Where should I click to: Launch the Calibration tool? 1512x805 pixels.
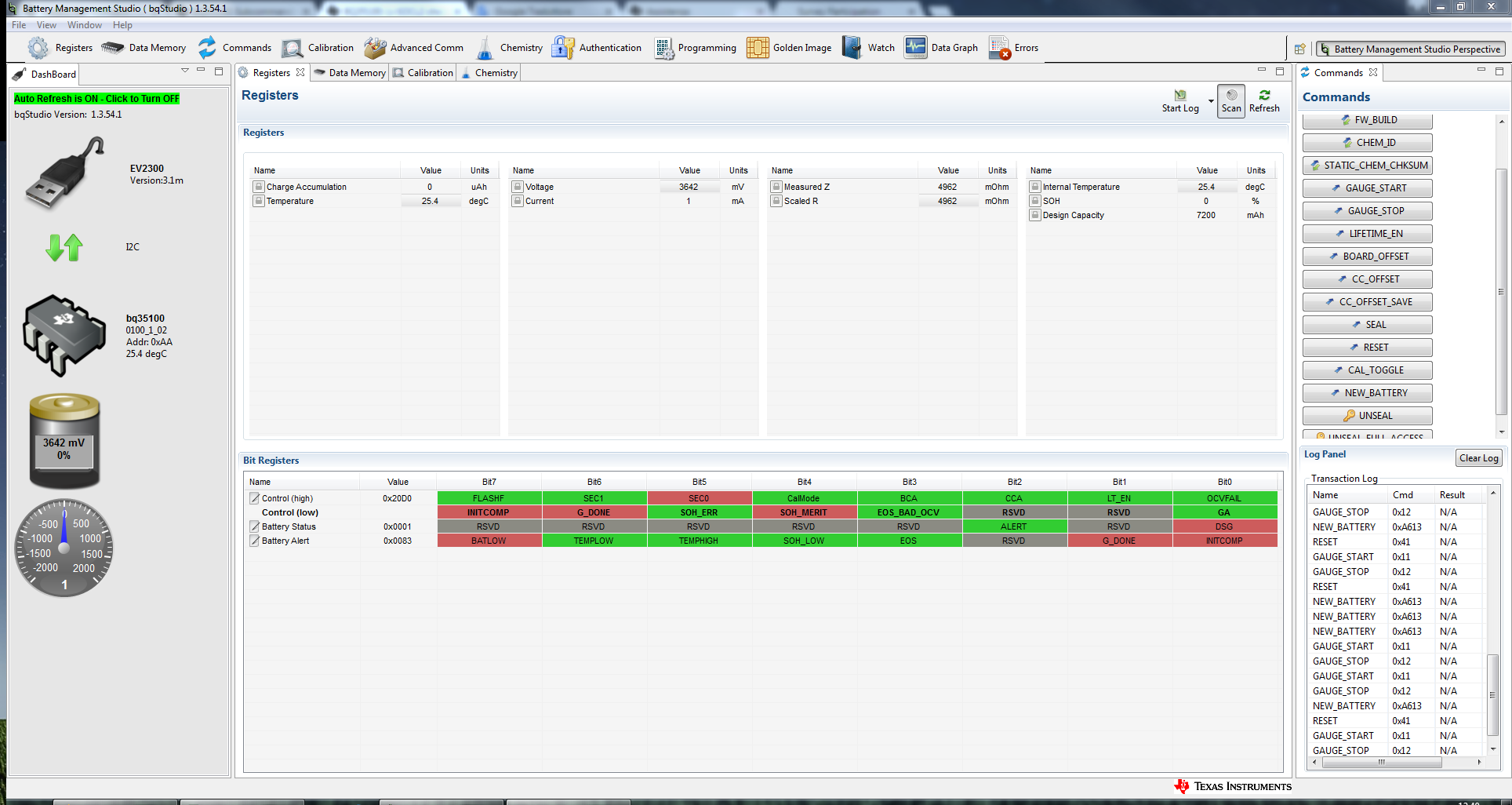pyautogui.click(x=318, y=48)
